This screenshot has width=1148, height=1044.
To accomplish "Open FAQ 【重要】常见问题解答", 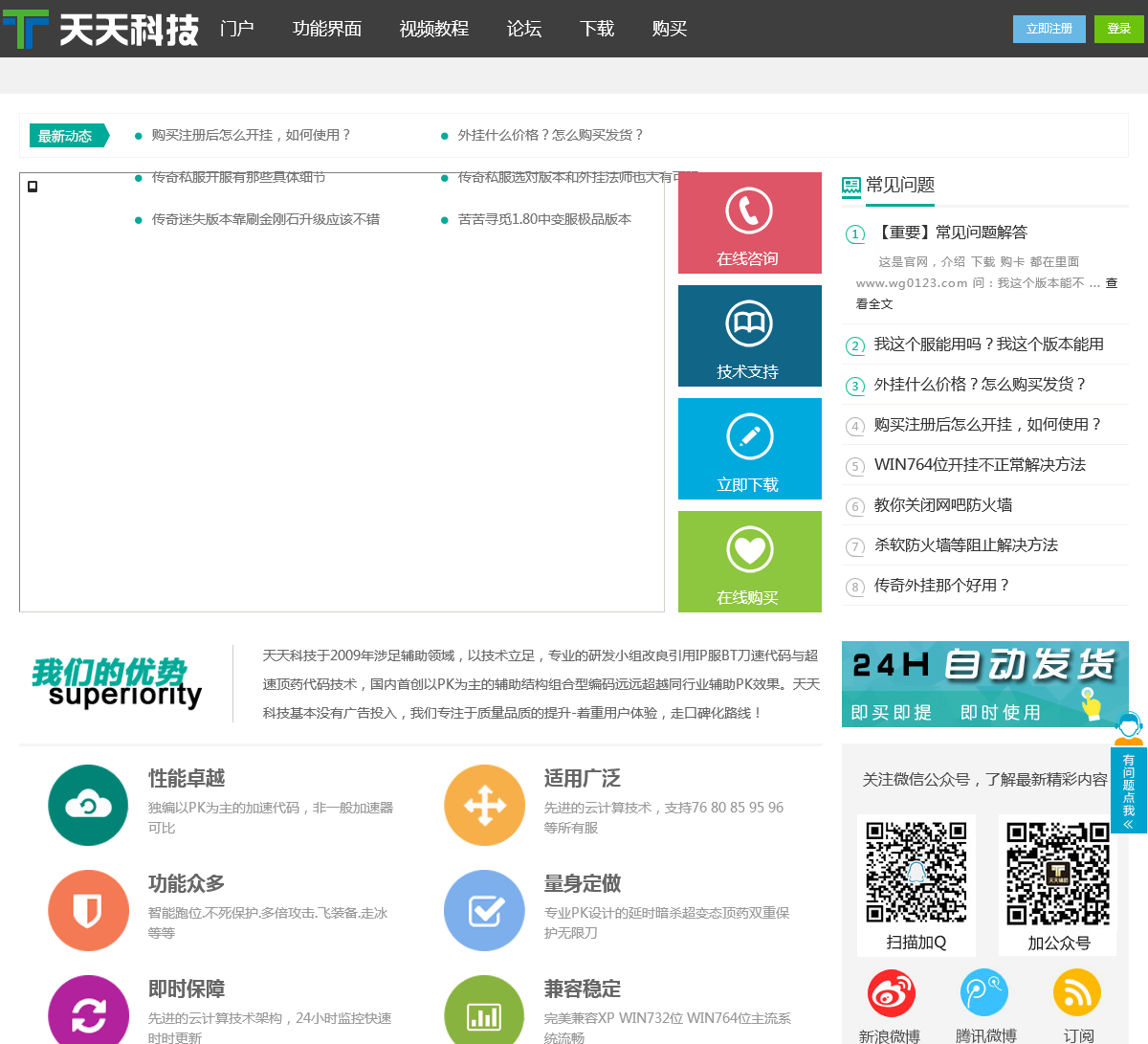I will [951, 233].
